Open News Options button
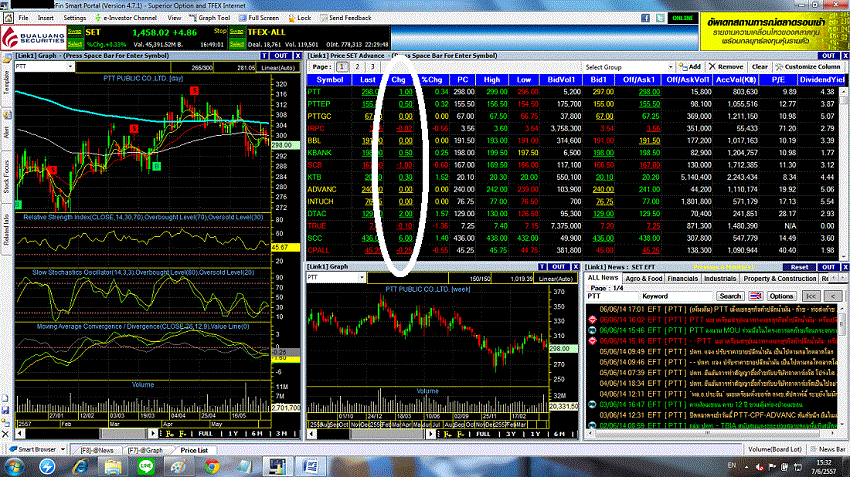850x477 pixels. (781, 296)
